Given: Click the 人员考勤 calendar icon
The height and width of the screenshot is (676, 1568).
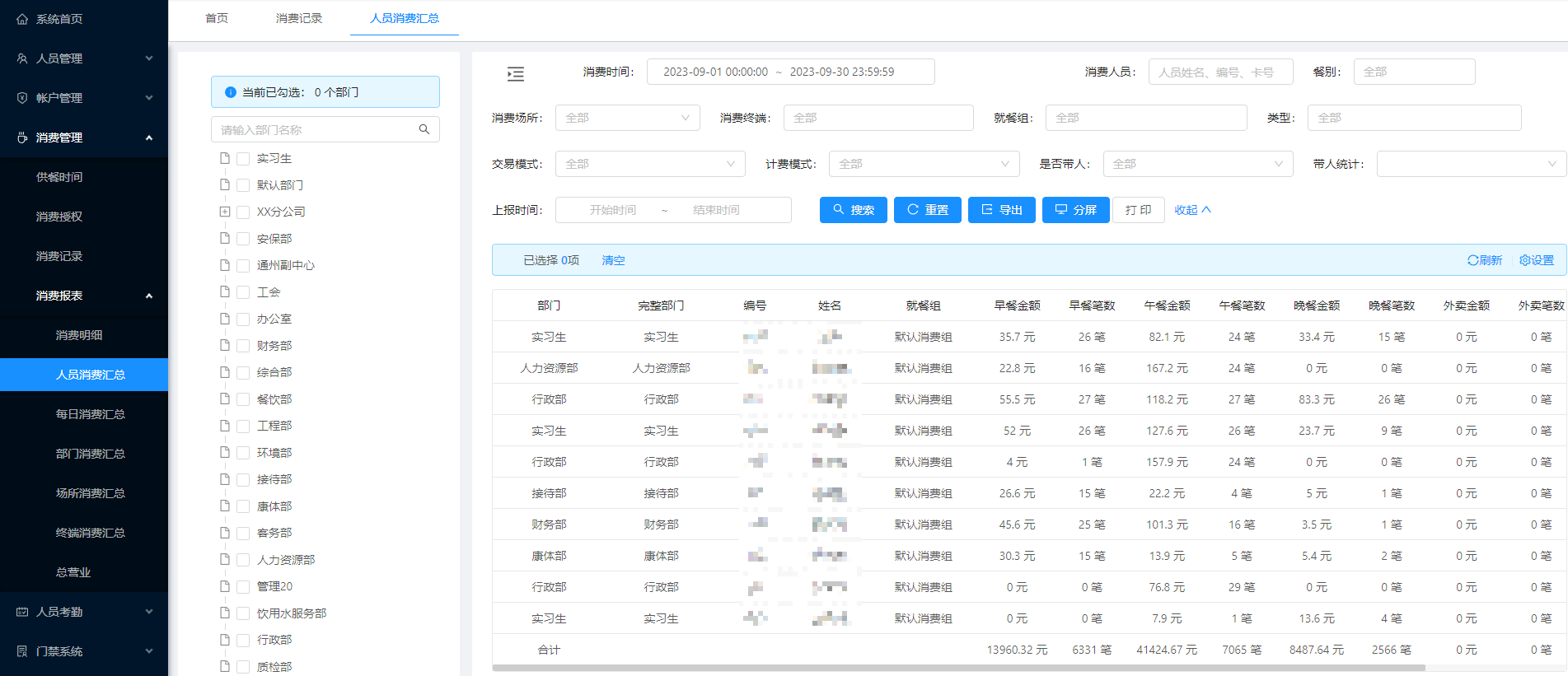Looking at the screenshot, I should tap(22, 612).
